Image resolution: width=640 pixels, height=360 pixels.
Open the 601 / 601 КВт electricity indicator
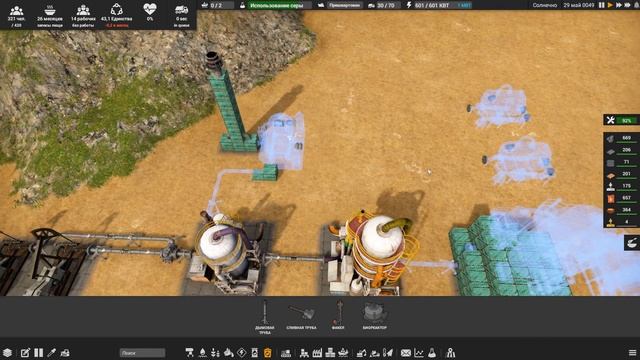pos(438,5)
